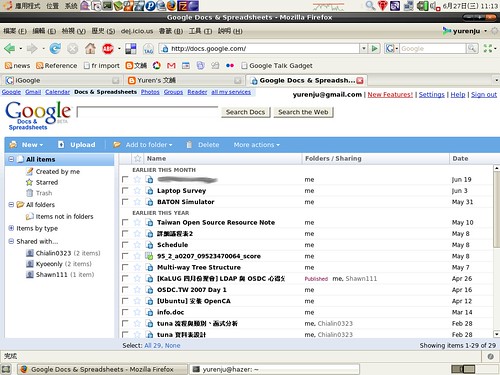Open the More actions dropdown

(257, 145)
